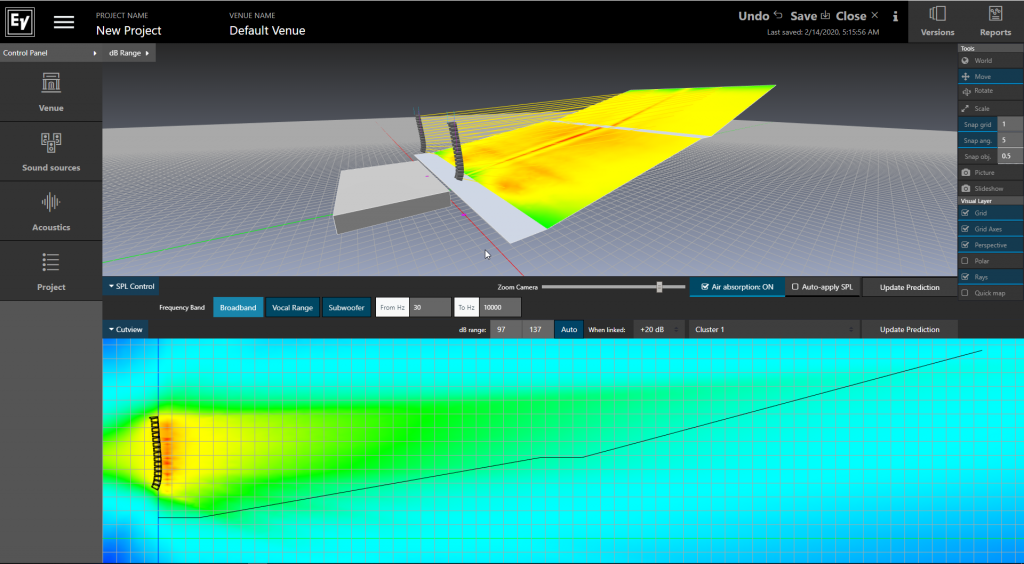Click the info icon beside Close

[895, 16]
